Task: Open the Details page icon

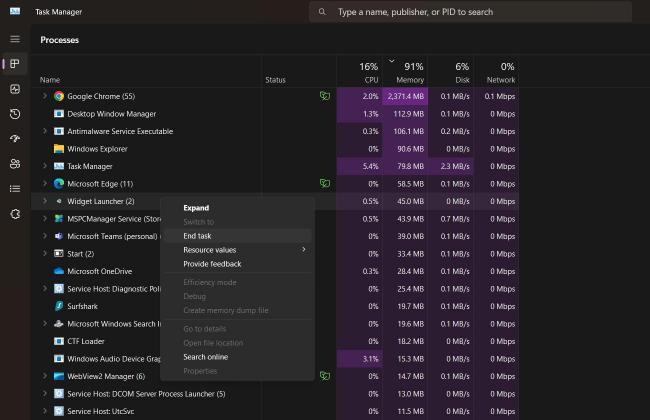Action: (15, 188)
